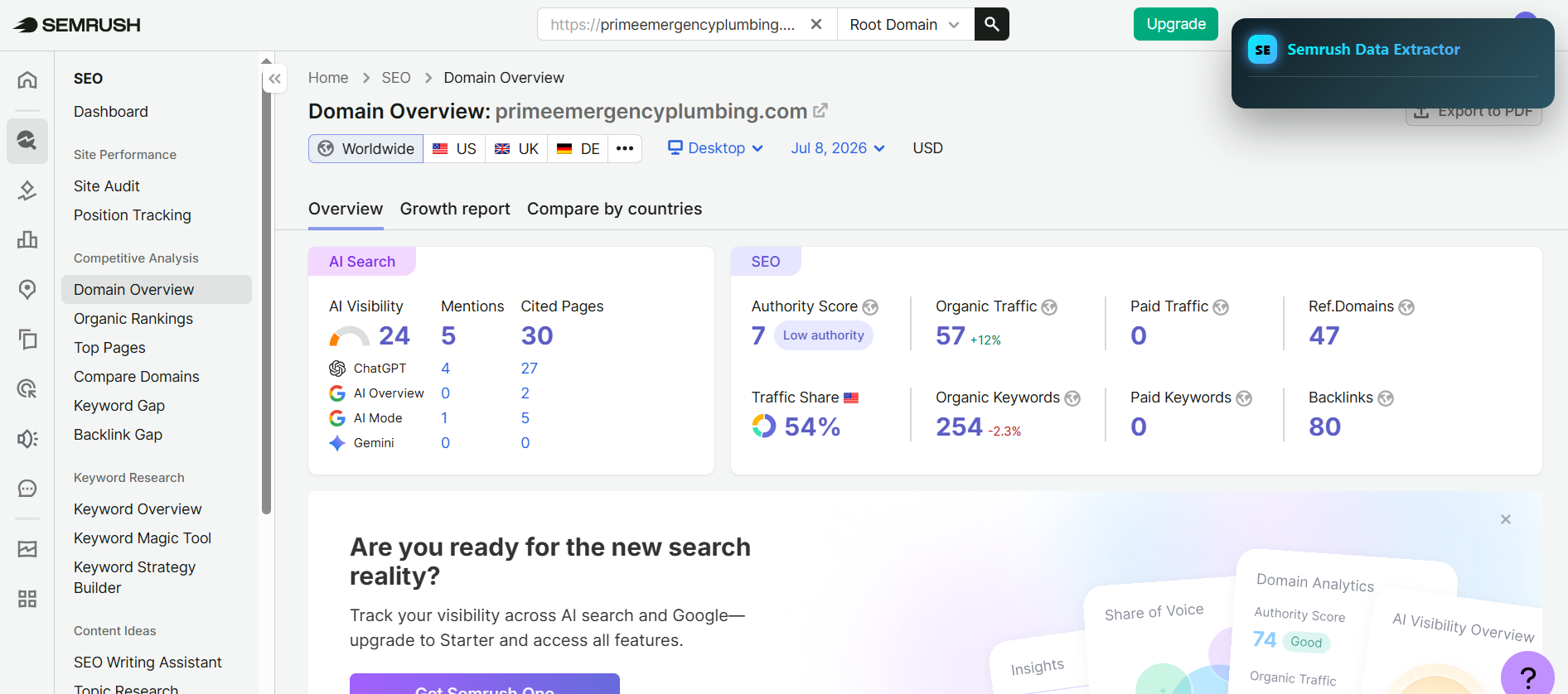Image resolution: width=1568 pixels, height=694 pixels.
Task: Click the Ref.Domains value 47
Action: (1324, 335)
